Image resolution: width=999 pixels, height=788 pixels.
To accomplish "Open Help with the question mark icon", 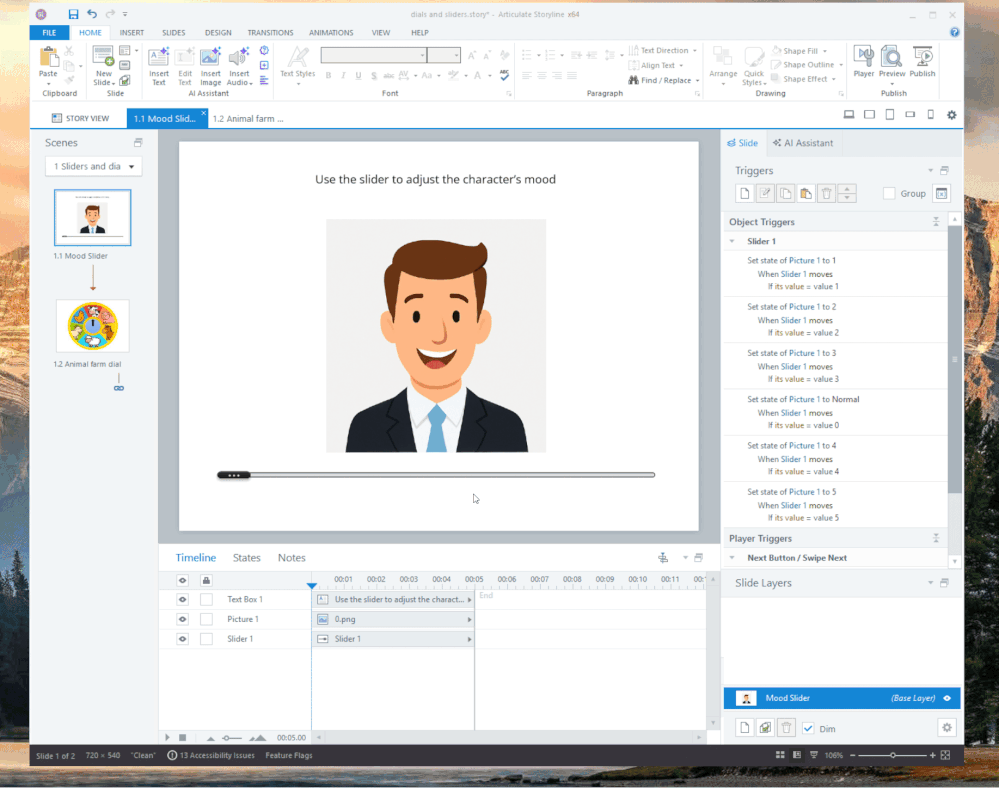I will click(x=954, y=32).
